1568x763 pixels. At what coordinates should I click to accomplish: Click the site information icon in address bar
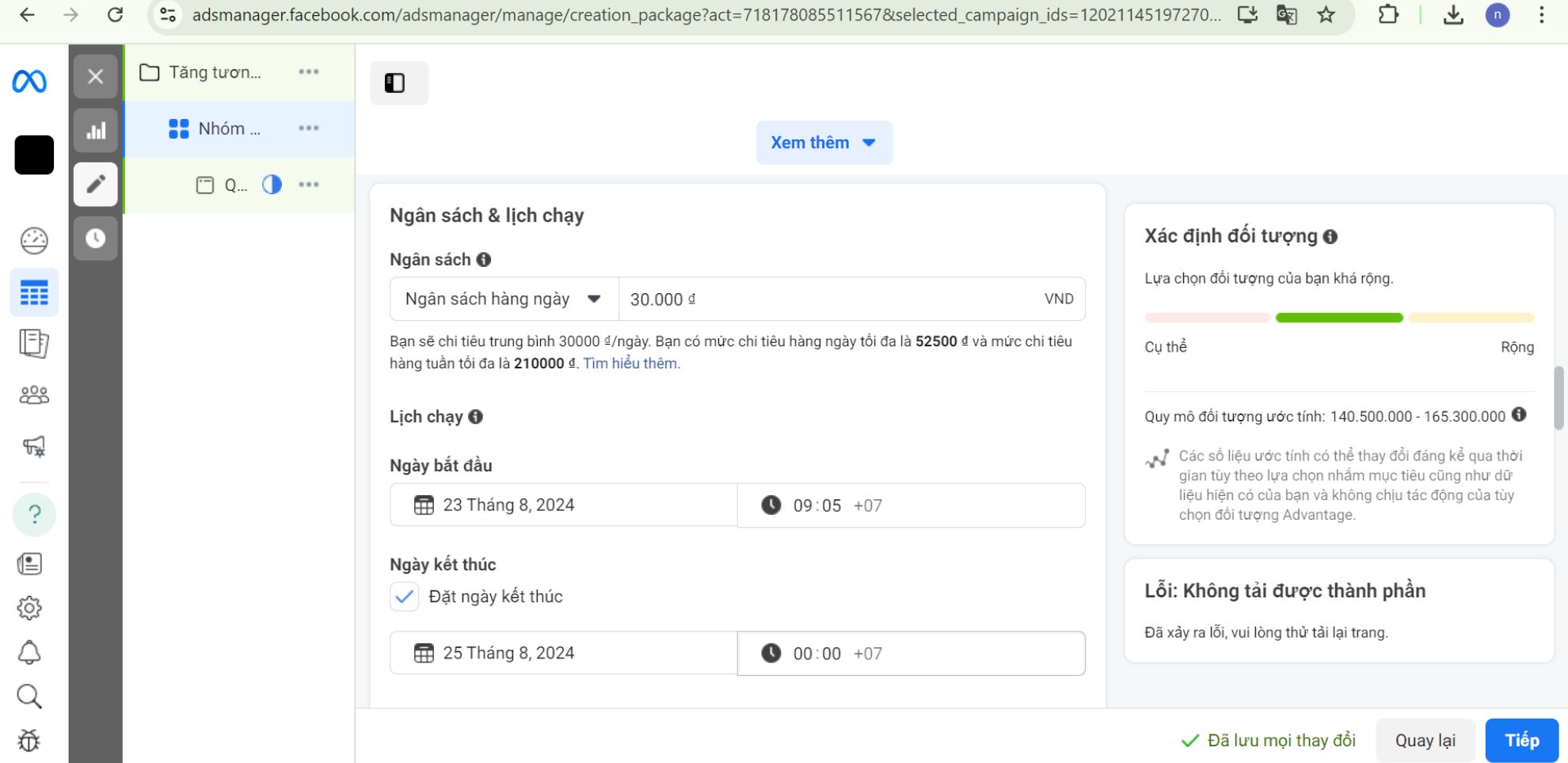[168, 15]
